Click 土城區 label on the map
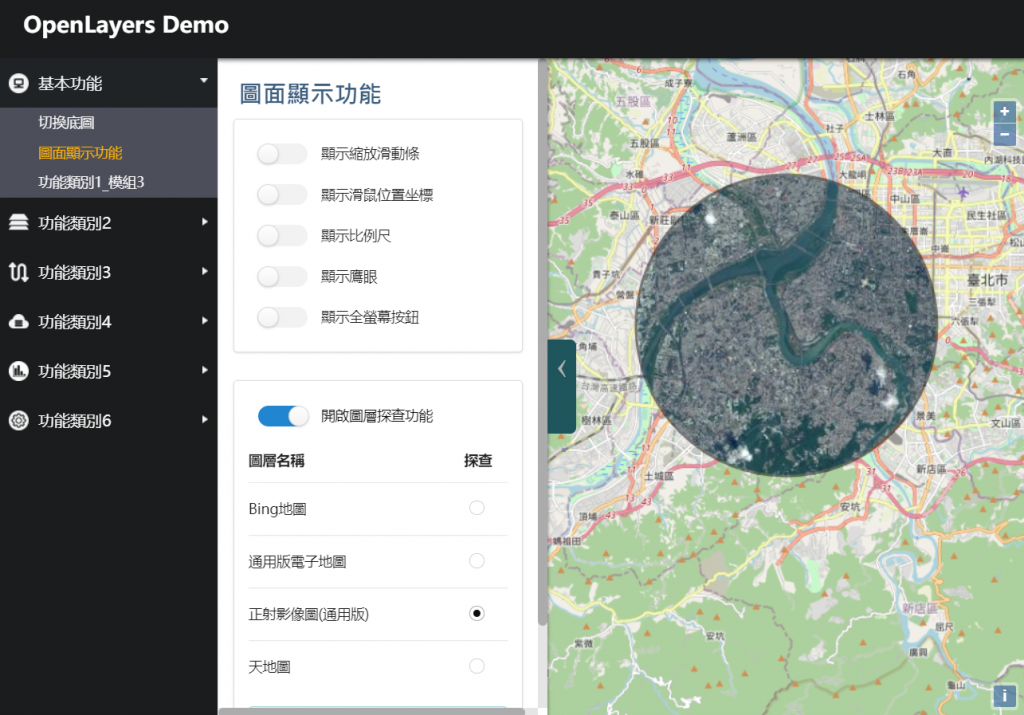Viewport: 1024px width, 715px height. click(659, 476)
